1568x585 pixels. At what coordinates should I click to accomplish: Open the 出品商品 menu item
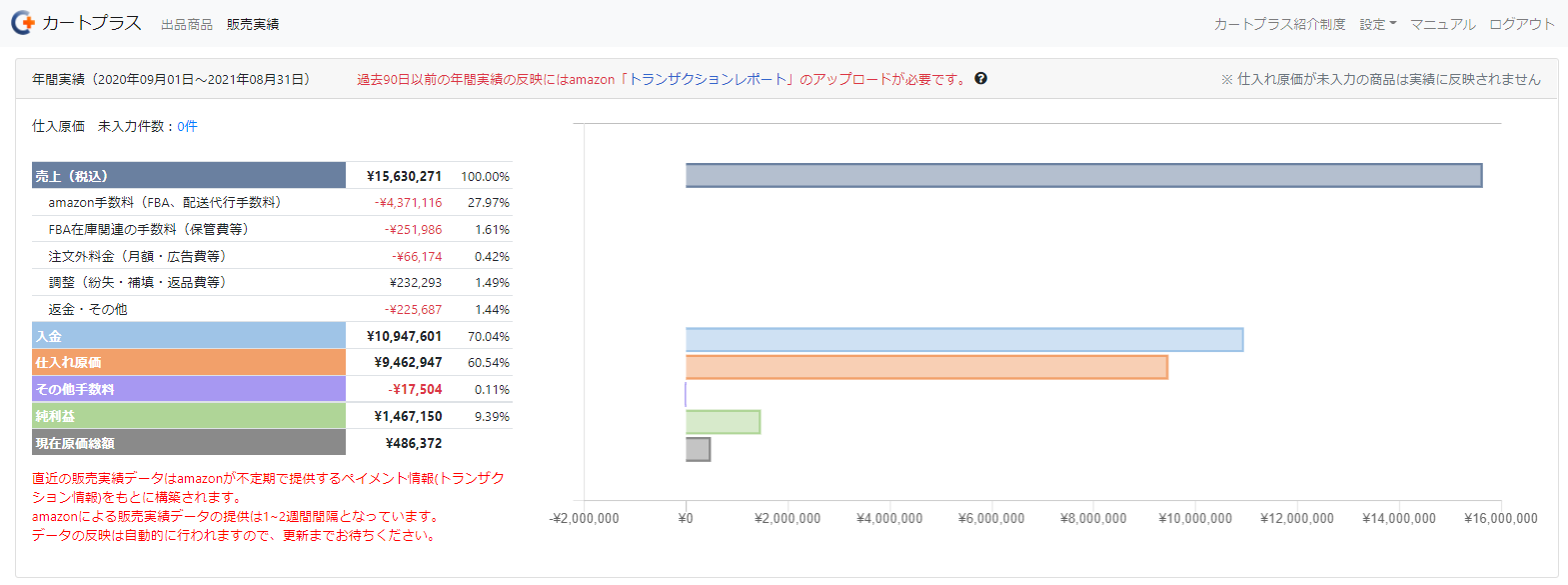187,24
